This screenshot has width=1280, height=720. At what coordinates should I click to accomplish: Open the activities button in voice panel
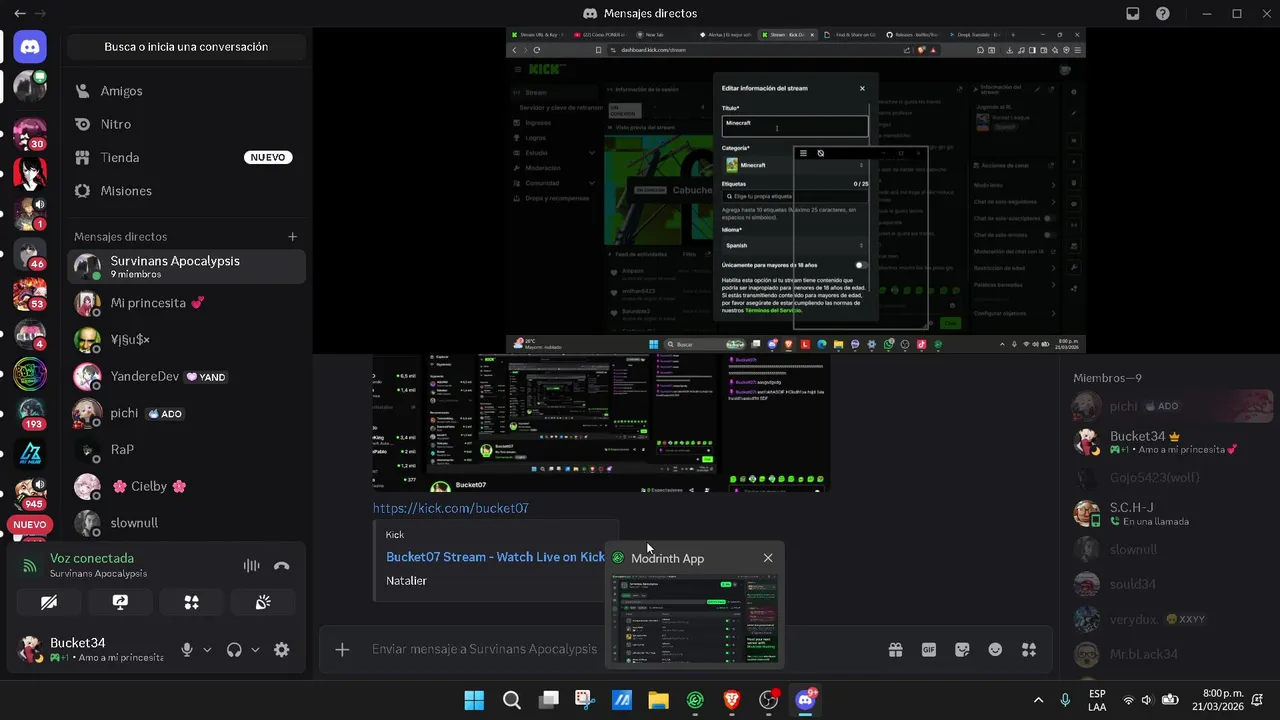pos(192,602)
